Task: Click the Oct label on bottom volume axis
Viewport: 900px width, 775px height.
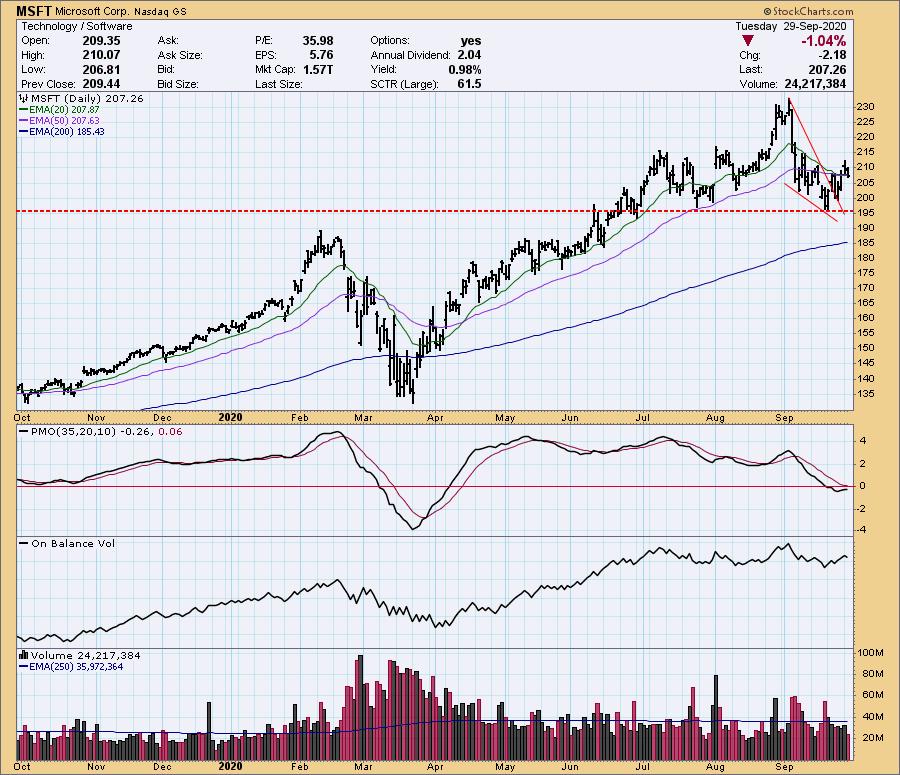Action: pos(22,766)
